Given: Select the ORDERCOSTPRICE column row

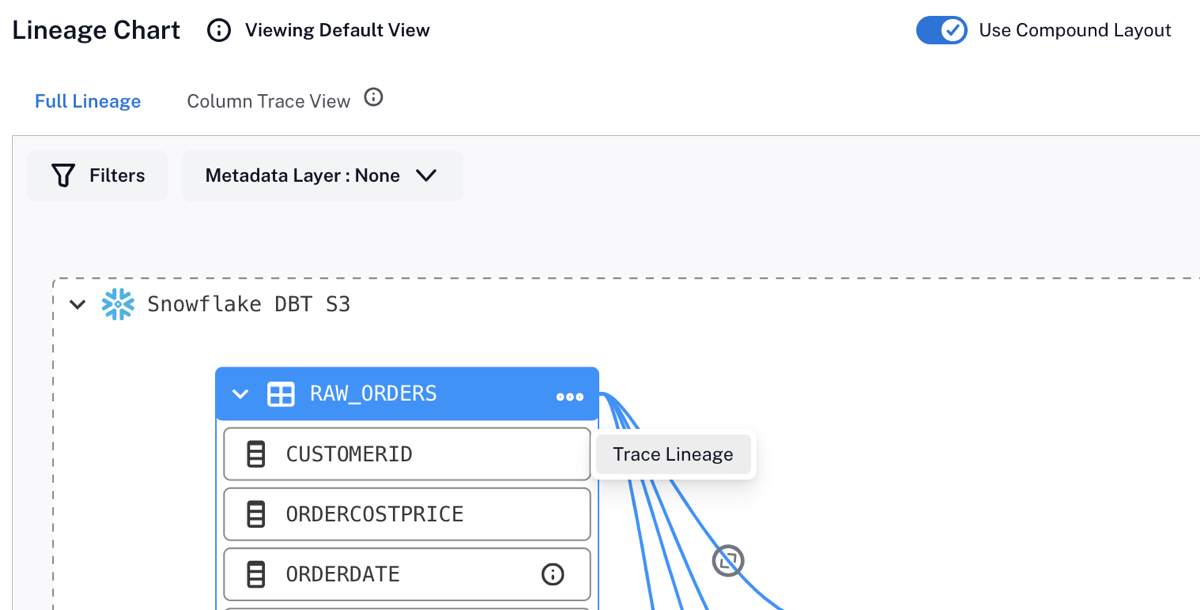Looking at the screenshot, I should coord(407,514).
